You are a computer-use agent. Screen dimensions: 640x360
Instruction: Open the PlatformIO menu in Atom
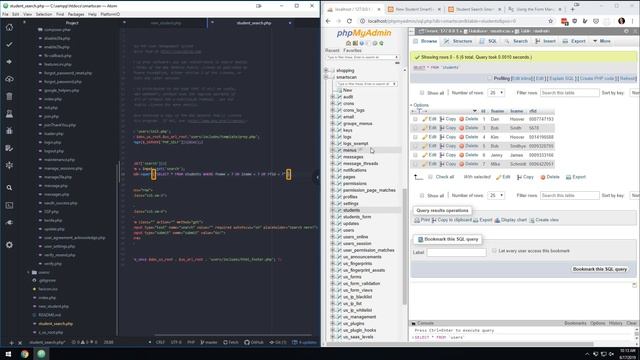[x=110, y=14]
